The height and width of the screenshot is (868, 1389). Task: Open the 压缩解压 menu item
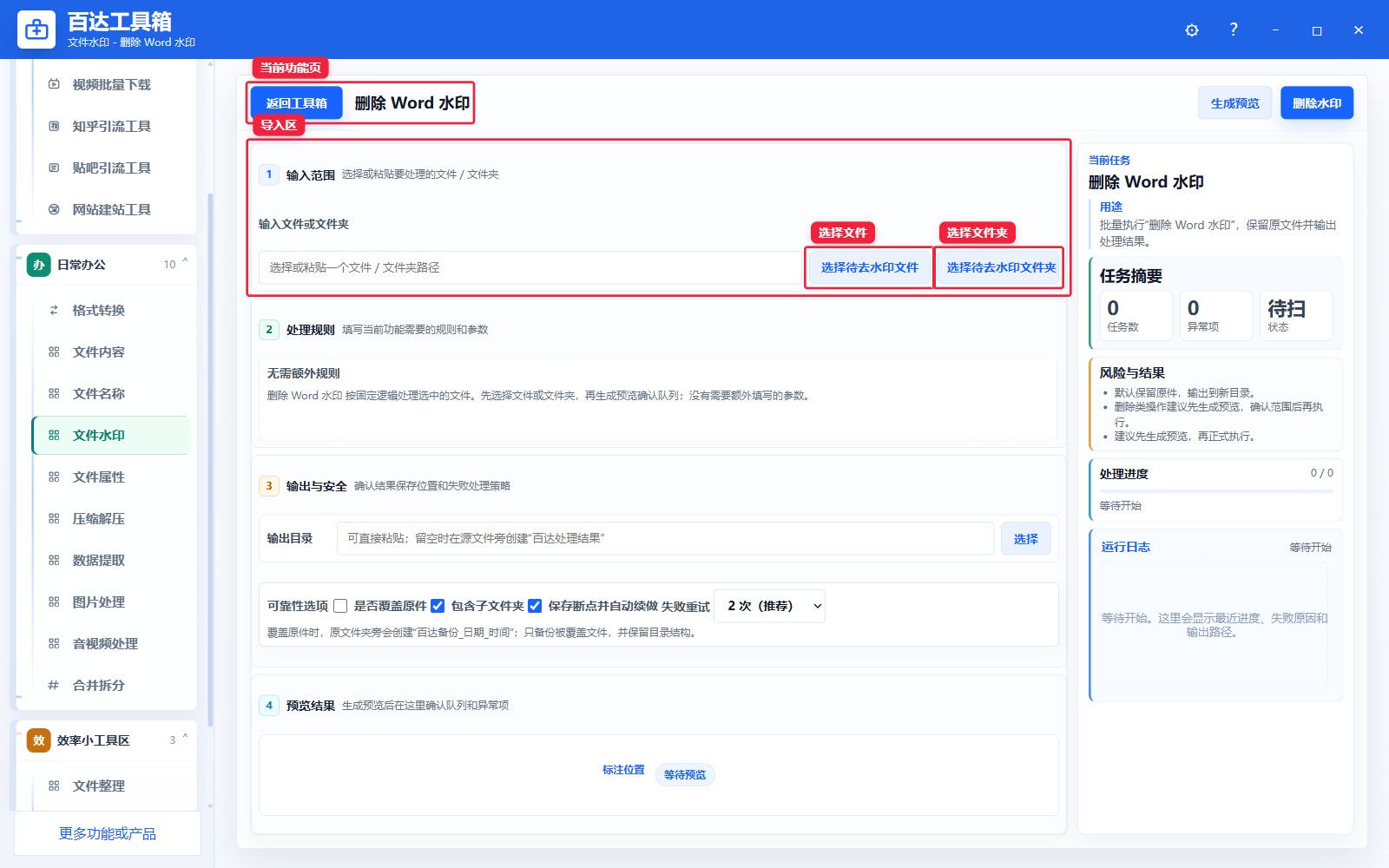click(111, 518)
